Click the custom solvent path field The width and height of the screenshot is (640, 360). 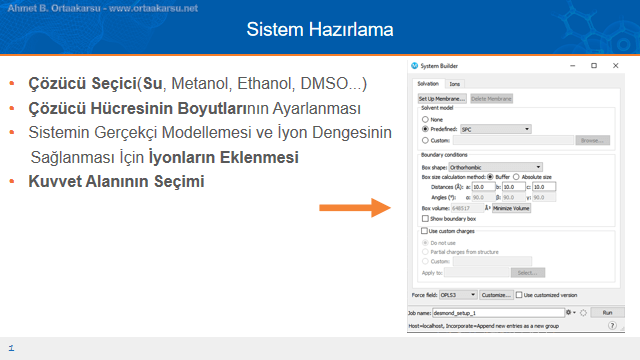513,140
